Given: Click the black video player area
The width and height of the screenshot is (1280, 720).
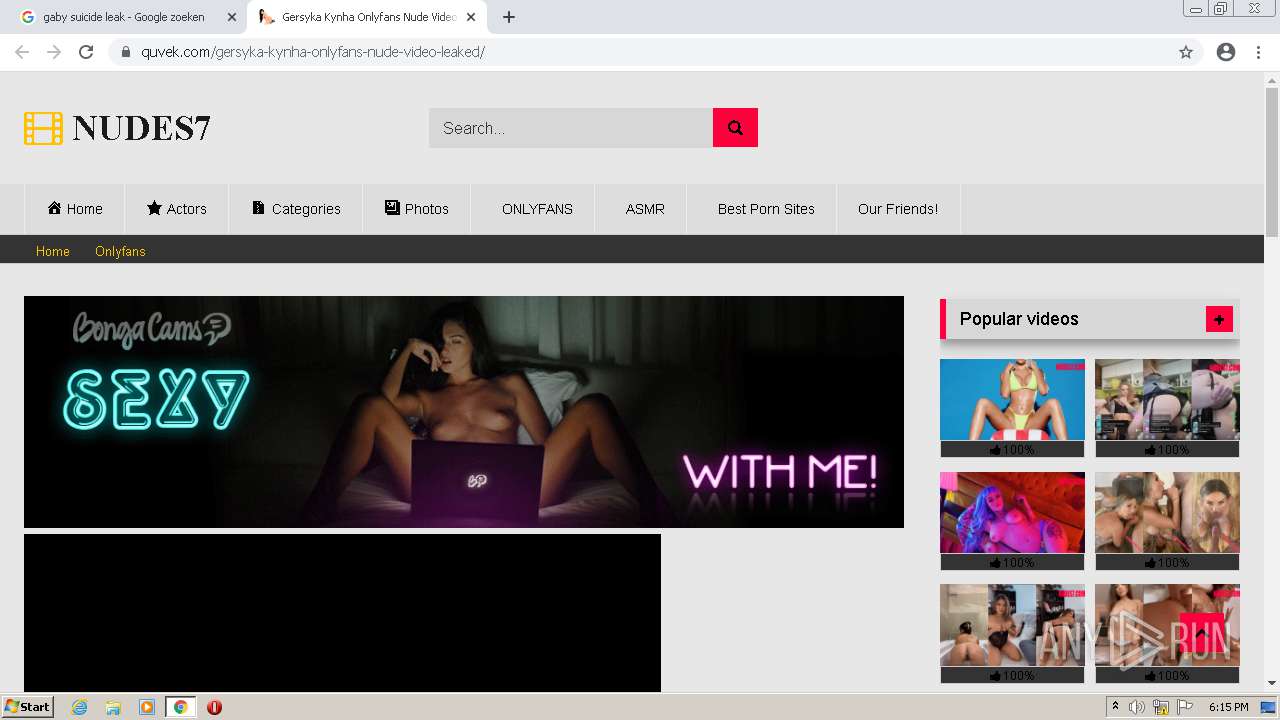Looking at the screenshot, I should point(342,613).
